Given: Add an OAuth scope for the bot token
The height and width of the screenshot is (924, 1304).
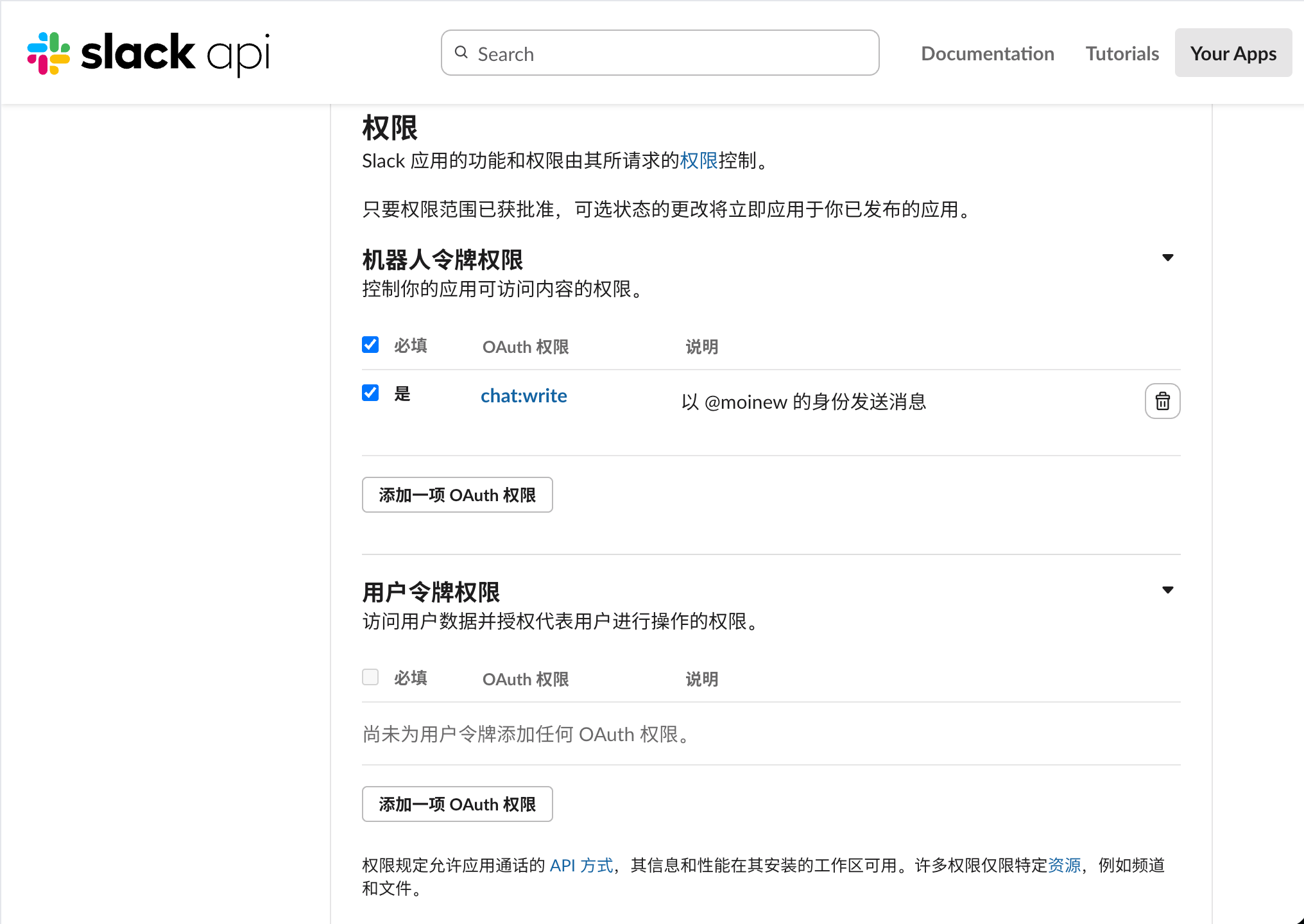Looking at the screenshot, I should click(457, 495).
